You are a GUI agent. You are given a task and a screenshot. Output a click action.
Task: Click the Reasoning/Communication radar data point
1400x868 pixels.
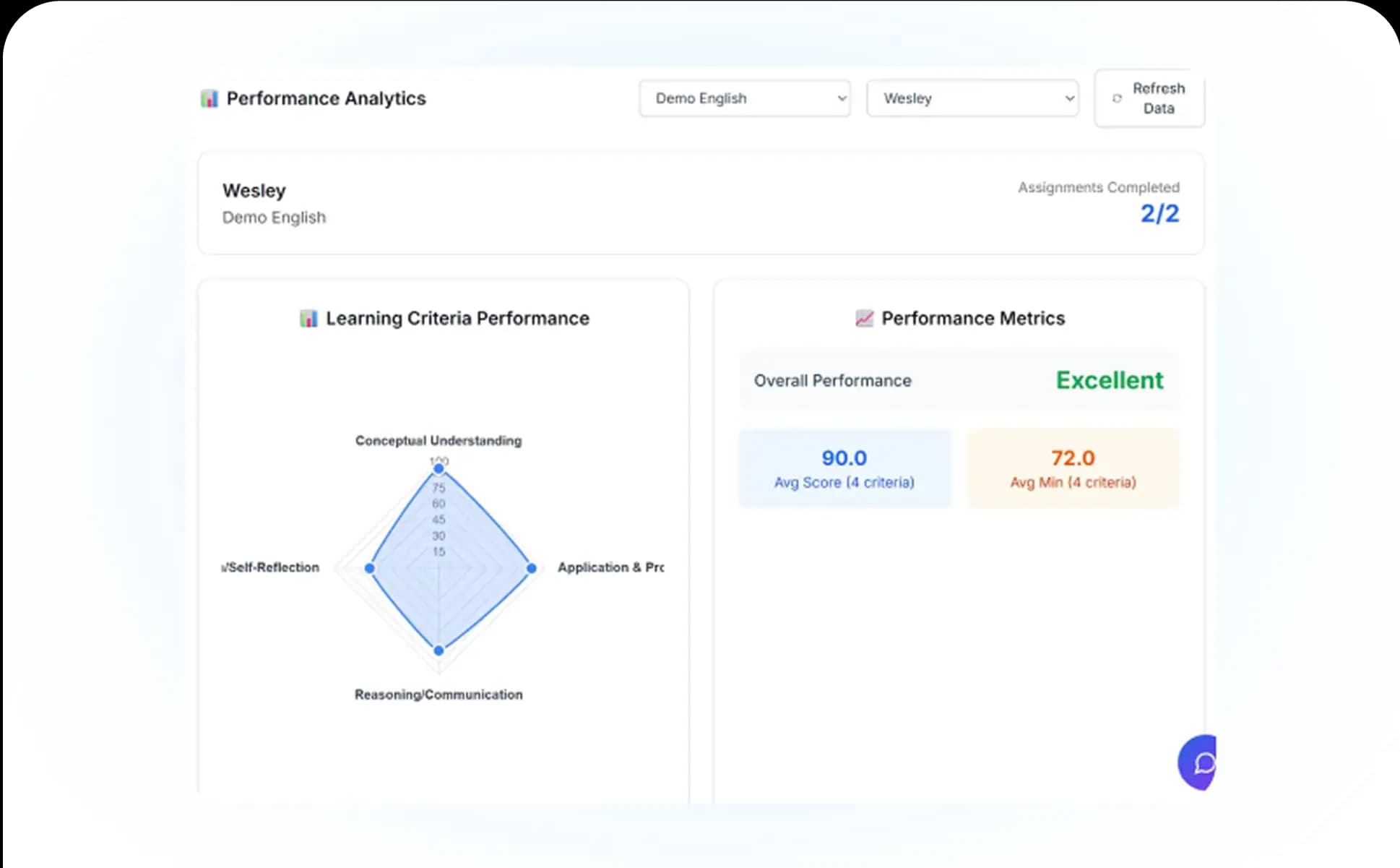(438, 650)
